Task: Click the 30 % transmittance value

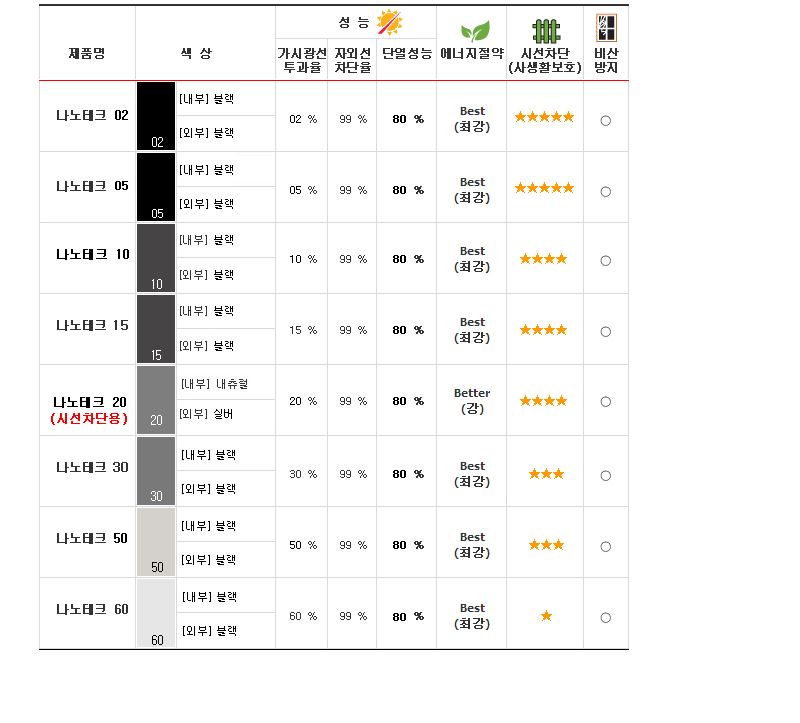Action: coord(303,474)
